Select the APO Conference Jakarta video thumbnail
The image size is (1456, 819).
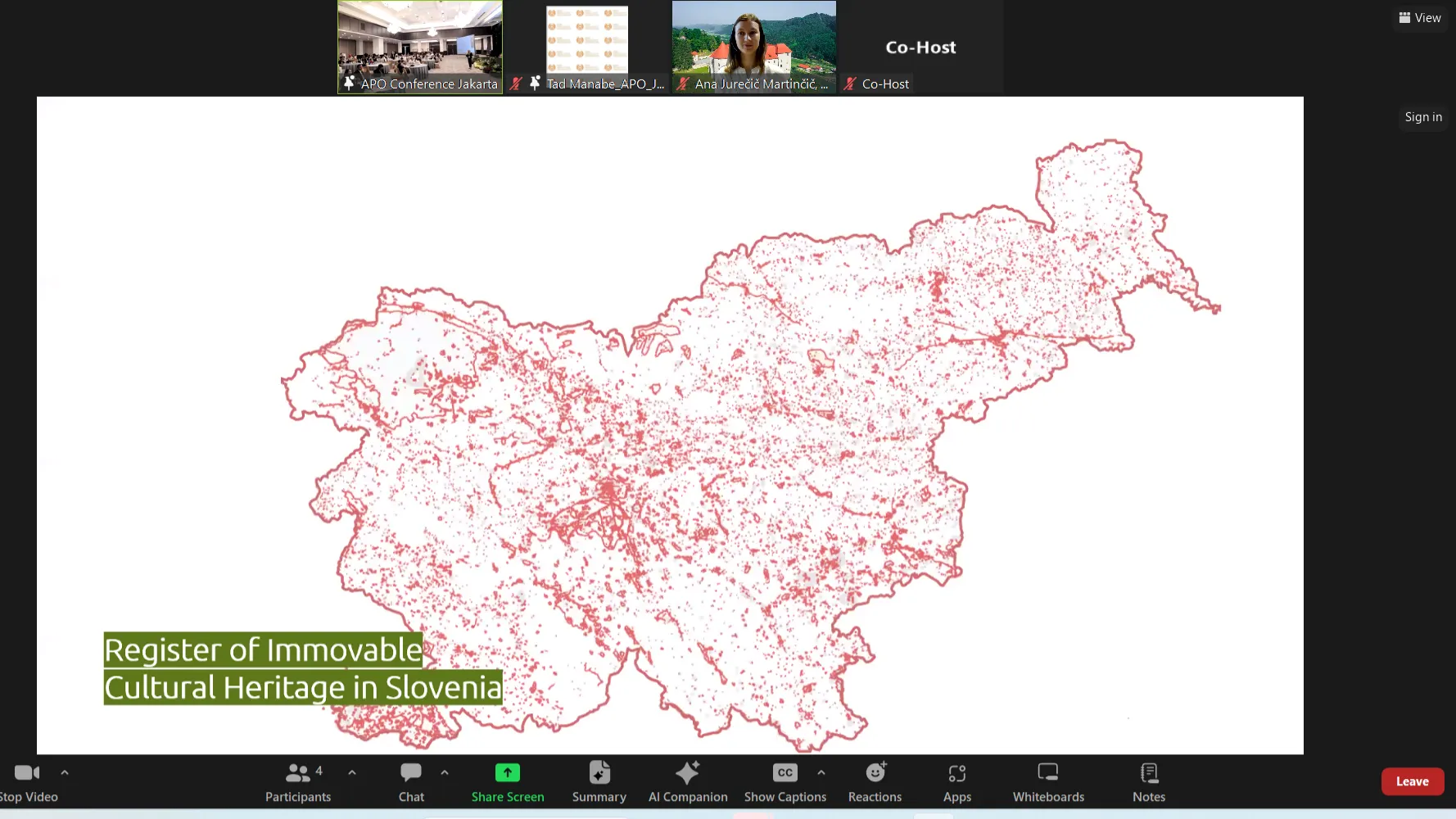(x=420, y=41)
